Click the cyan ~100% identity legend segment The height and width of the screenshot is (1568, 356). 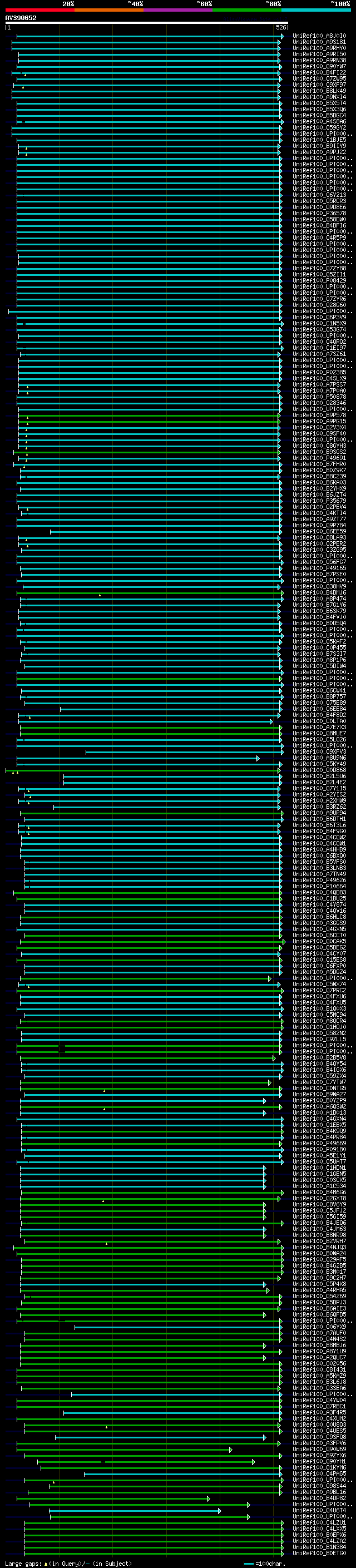click(316, 10)
